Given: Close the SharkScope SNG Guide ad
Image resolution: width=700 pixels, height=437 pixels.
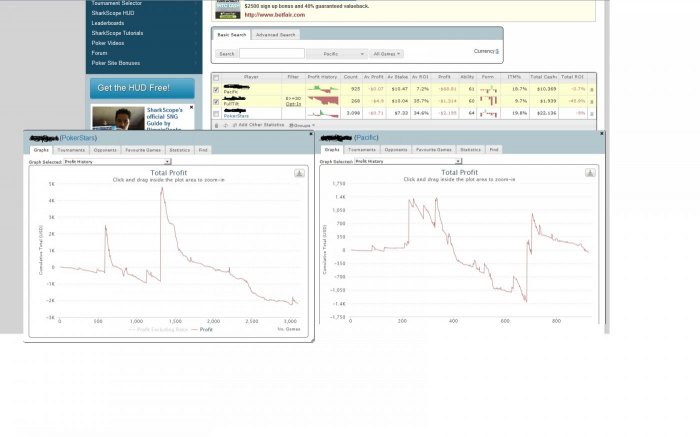Looking at the screenshot, I should coord(192,108).
